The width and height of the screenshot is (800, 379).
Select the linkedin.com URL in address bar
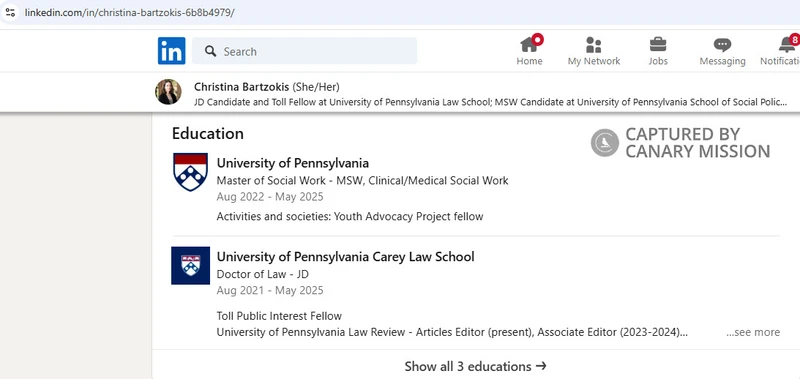pos(130,12)
